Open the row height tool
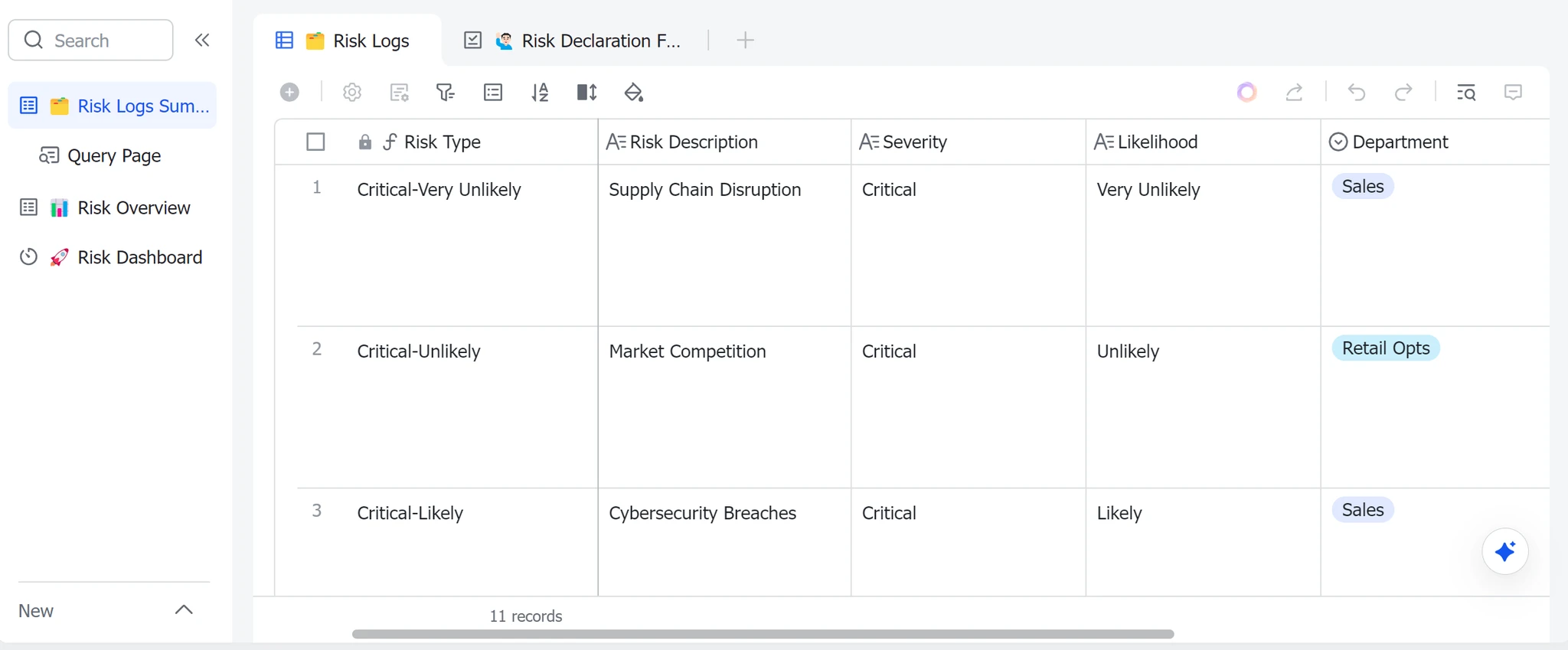Screen dimensions: 1568x650 [586, 93]
